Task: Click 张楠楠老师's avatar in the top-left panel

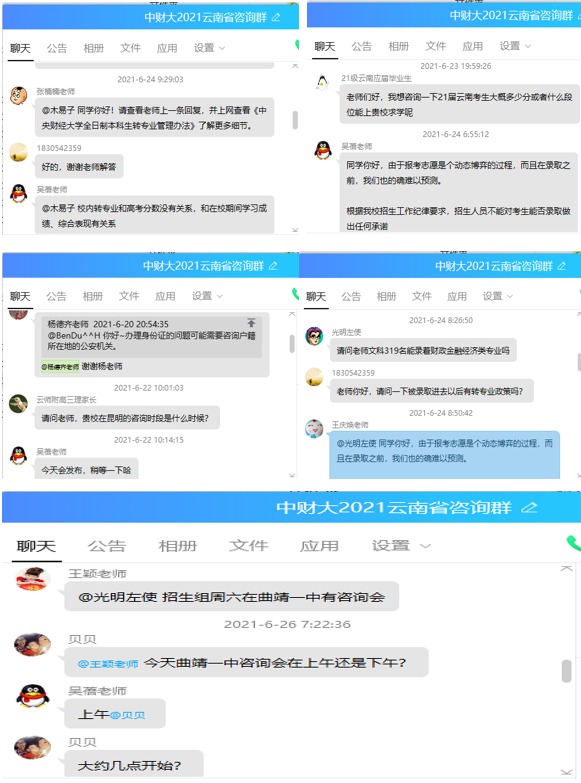Action: click(18, 95)
